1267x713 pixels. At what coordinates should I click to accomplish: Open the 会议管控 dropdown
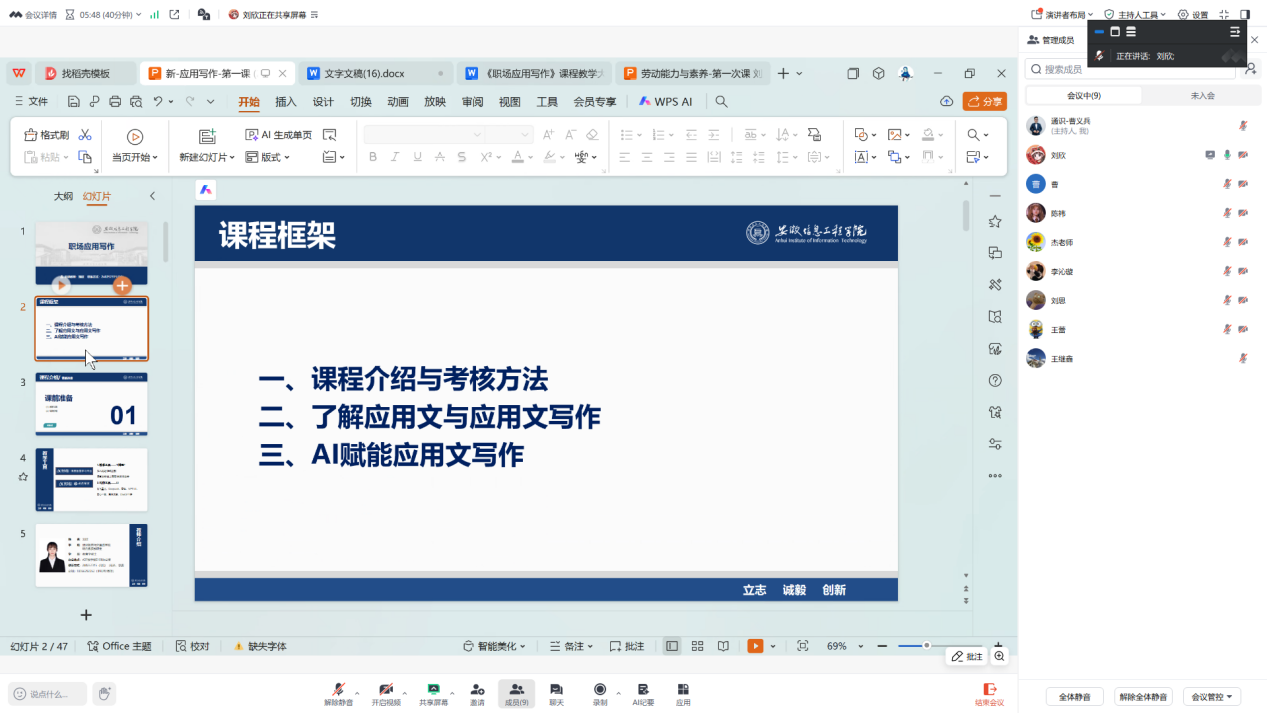[x=1213, y=696]
